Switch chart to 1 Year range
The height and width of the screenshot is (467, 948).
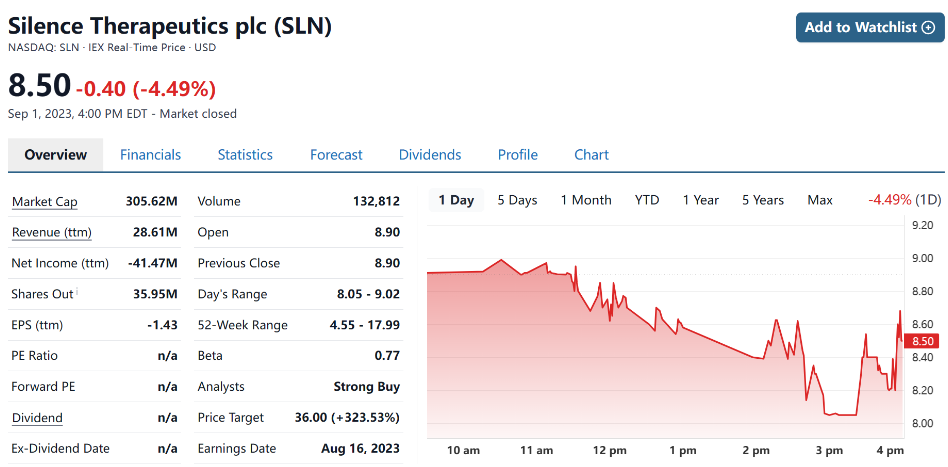701,200
